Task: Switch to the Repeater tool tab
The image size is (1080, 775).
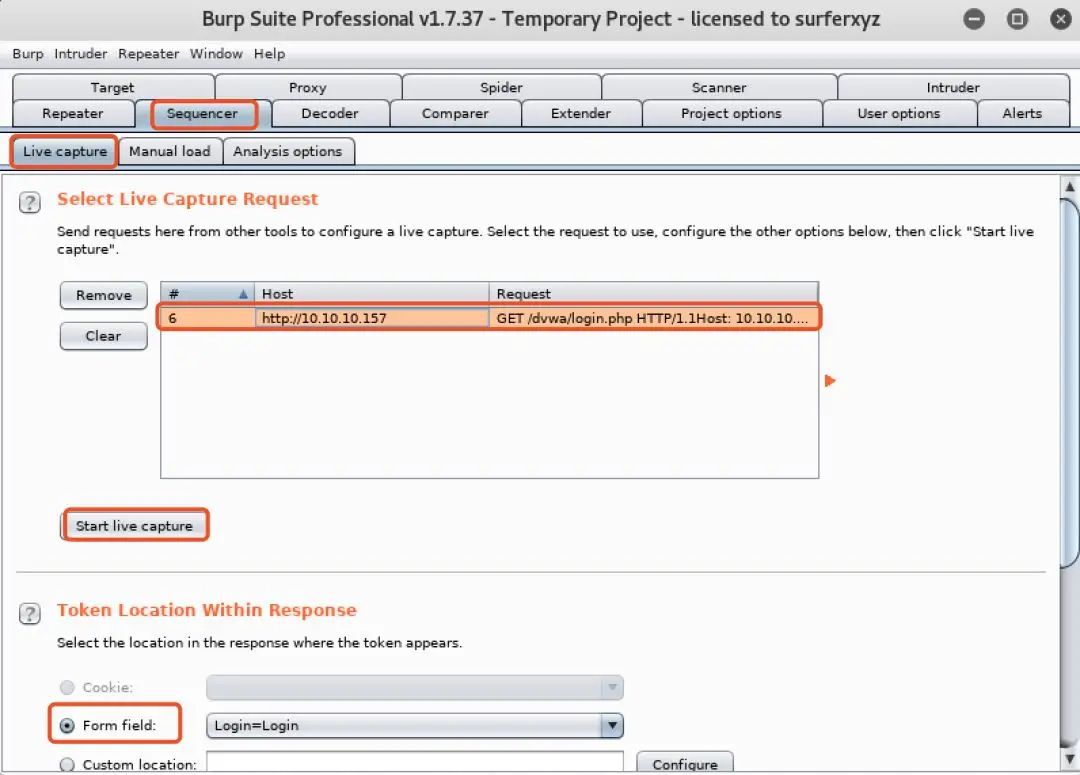Action: [x=73, y=114]
